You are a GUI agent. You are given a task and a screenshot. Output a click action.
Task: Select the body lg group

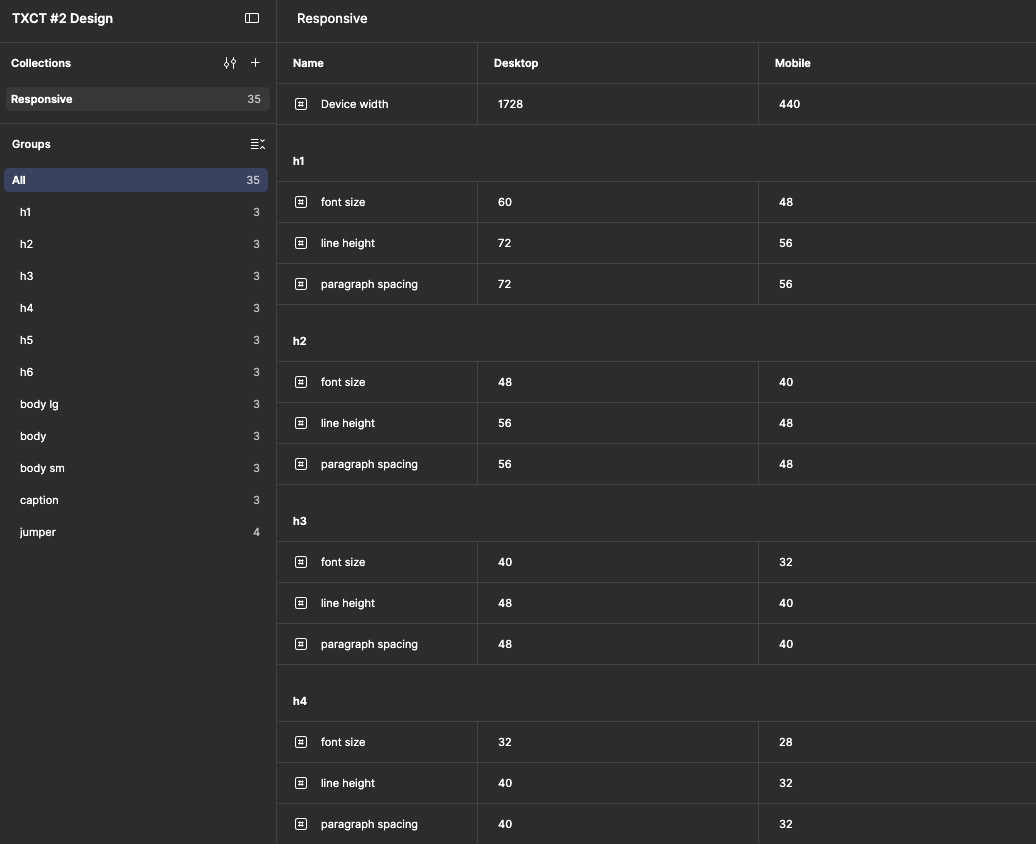tap(136, 404)
